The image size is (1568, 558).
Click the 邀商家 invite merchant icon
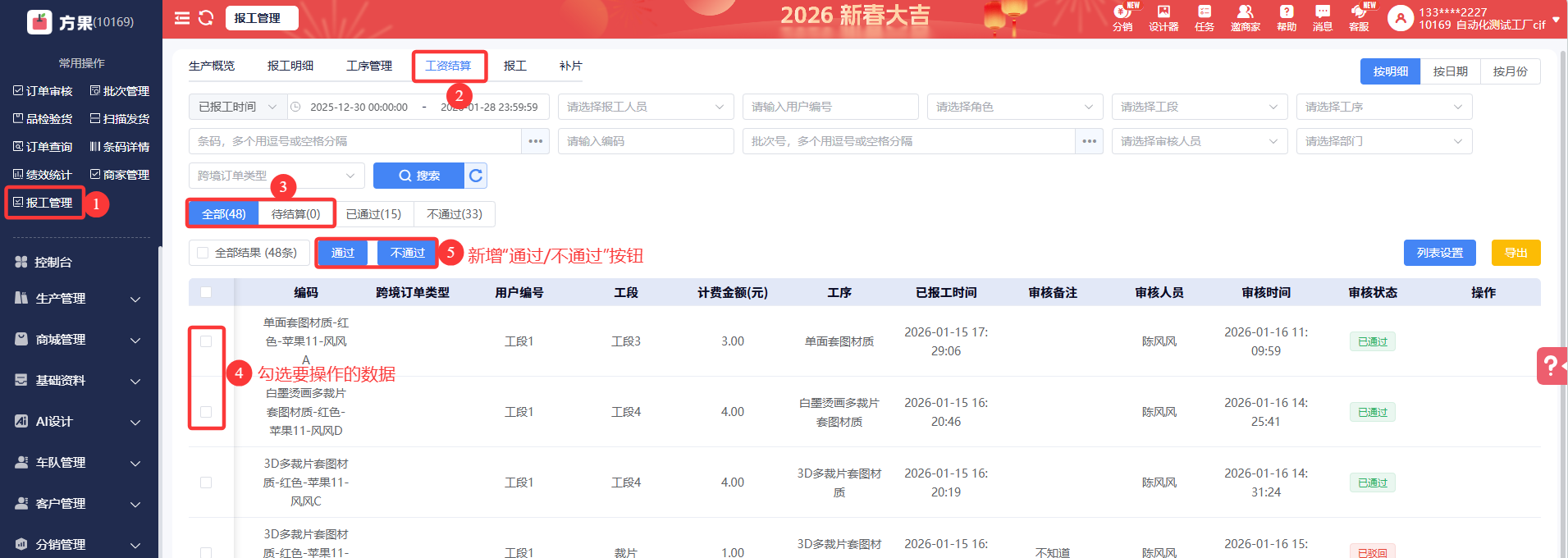[x=1245, y=17]
